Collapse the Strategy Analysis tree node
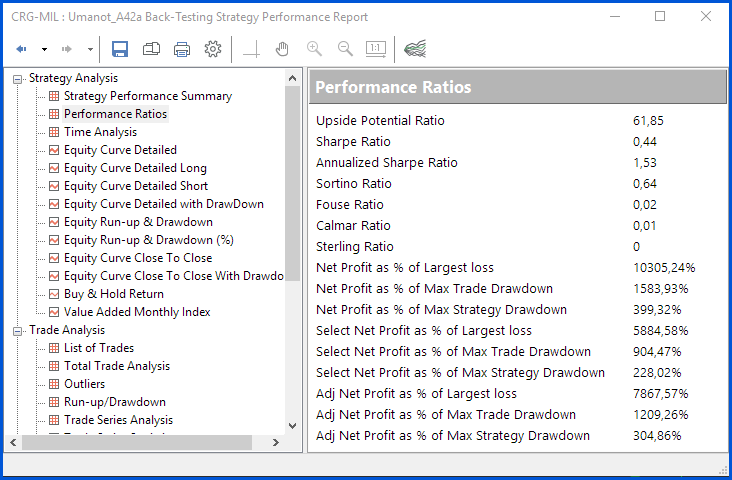This screenshot has width=732, height=480. pos(18,79)
